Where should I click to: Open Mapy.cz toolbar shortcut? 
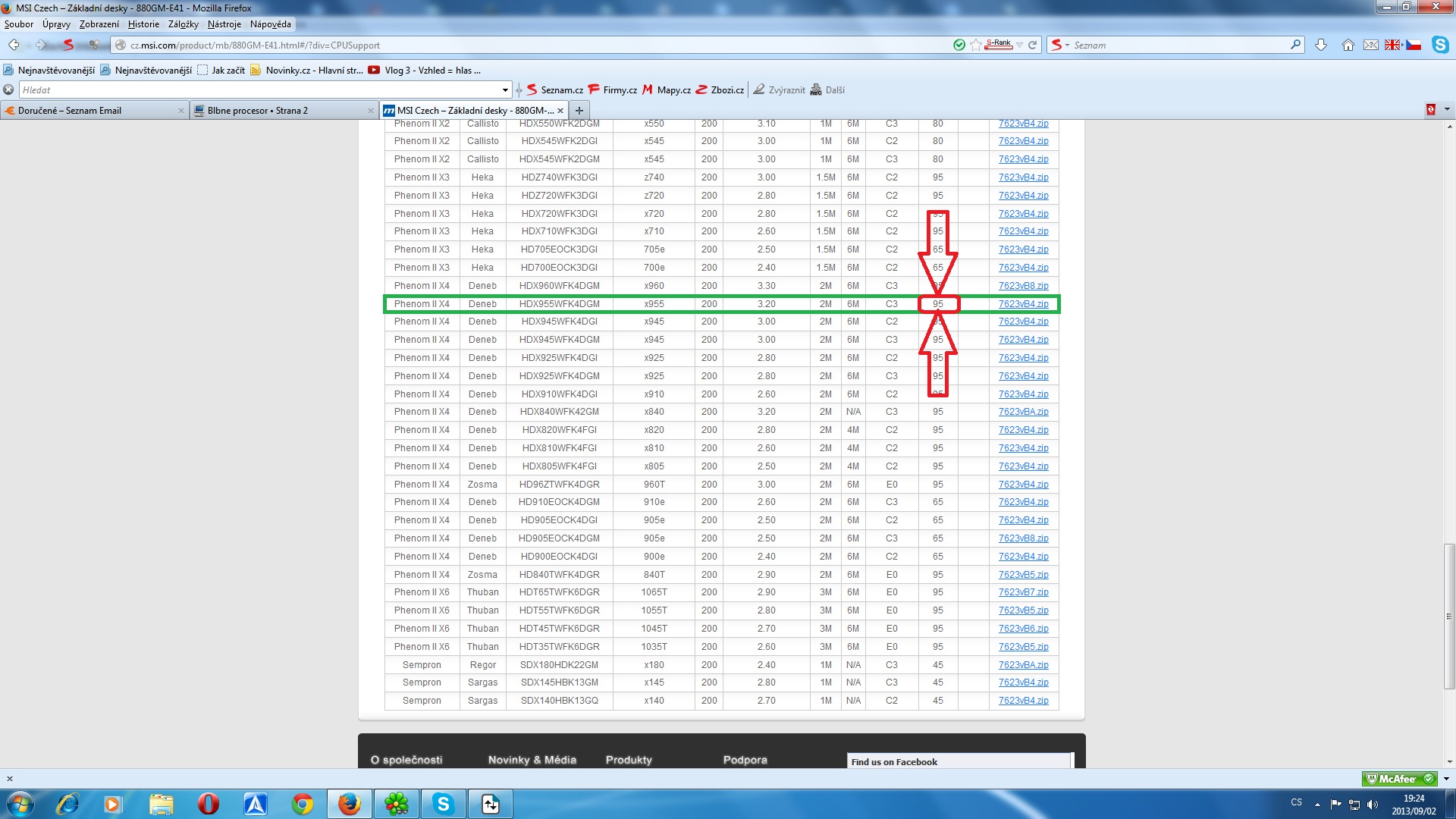[666, 89]
